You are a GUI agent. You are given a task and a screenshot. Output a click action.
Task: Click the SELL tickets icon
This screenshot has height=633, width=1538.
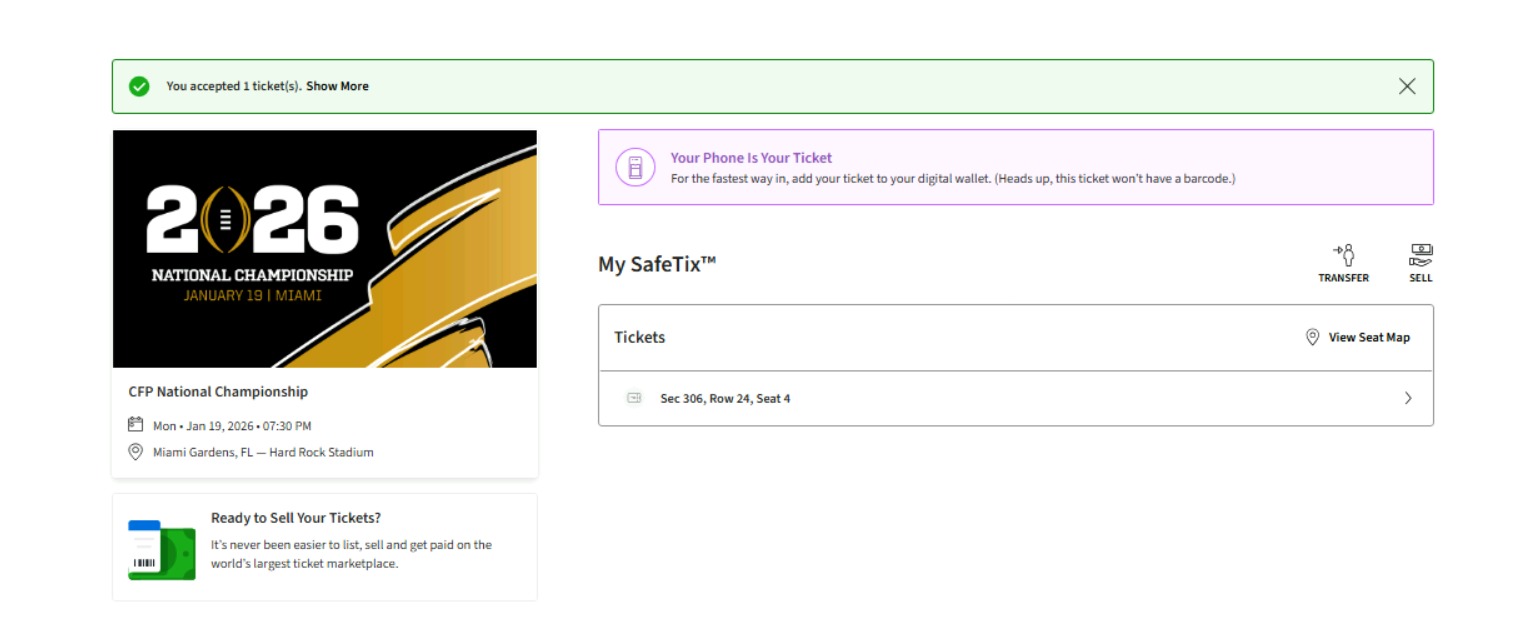tap(1420, 255)
